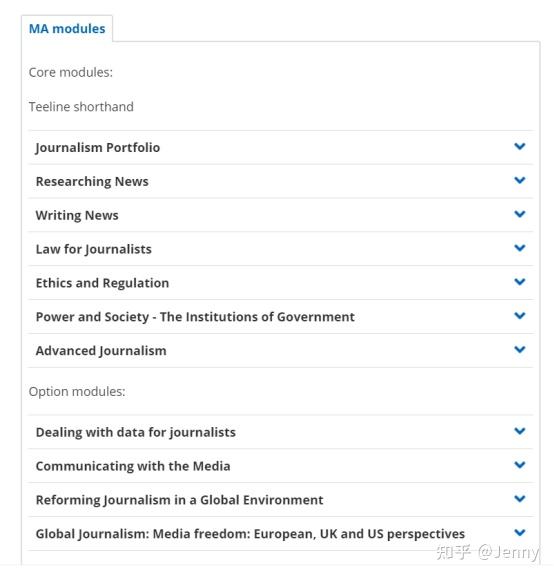The image size is (554, 577).
Task: Click the Law for Journalists chevron
Action: tap(519, 248)
